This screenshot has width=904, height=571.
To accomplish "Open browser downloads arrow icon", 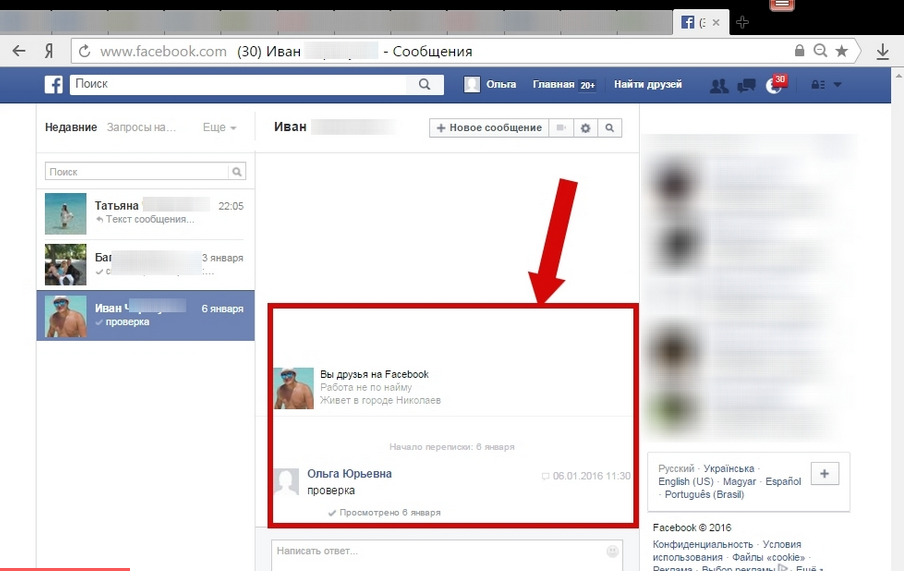I will click(883, 52).
